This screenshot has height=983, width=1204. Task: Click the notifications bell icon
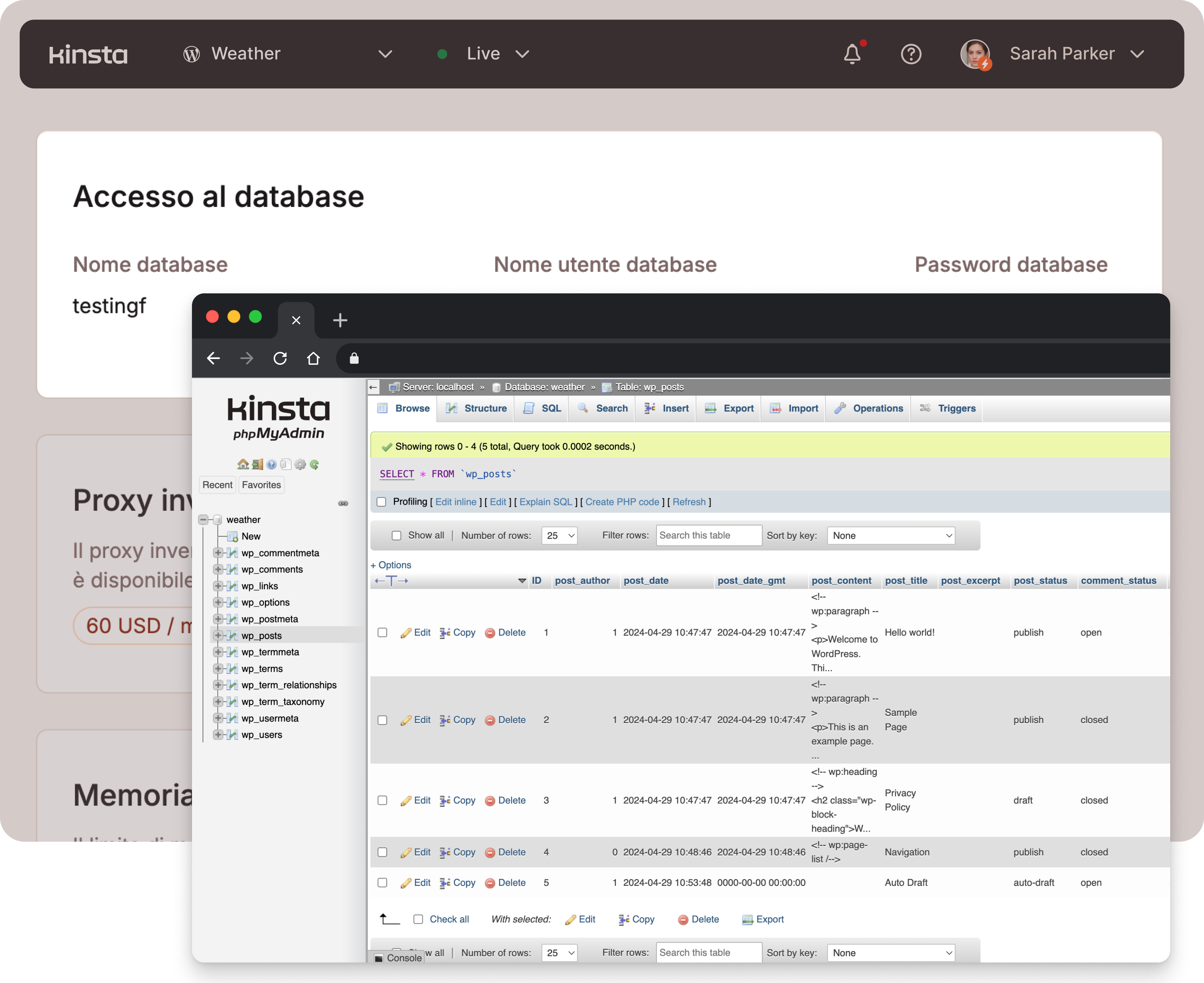pos(852,54)
